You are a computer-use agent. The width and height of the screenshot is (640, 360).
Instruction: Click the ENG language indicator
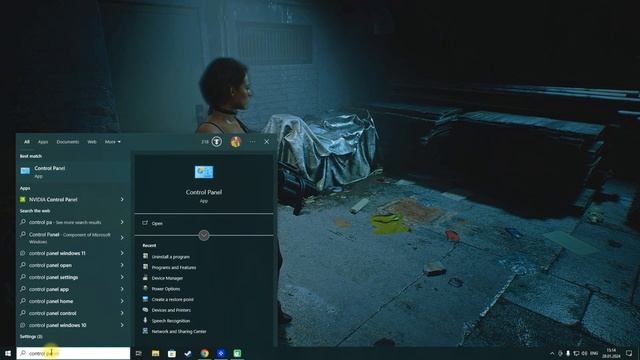tap(594, 353)
